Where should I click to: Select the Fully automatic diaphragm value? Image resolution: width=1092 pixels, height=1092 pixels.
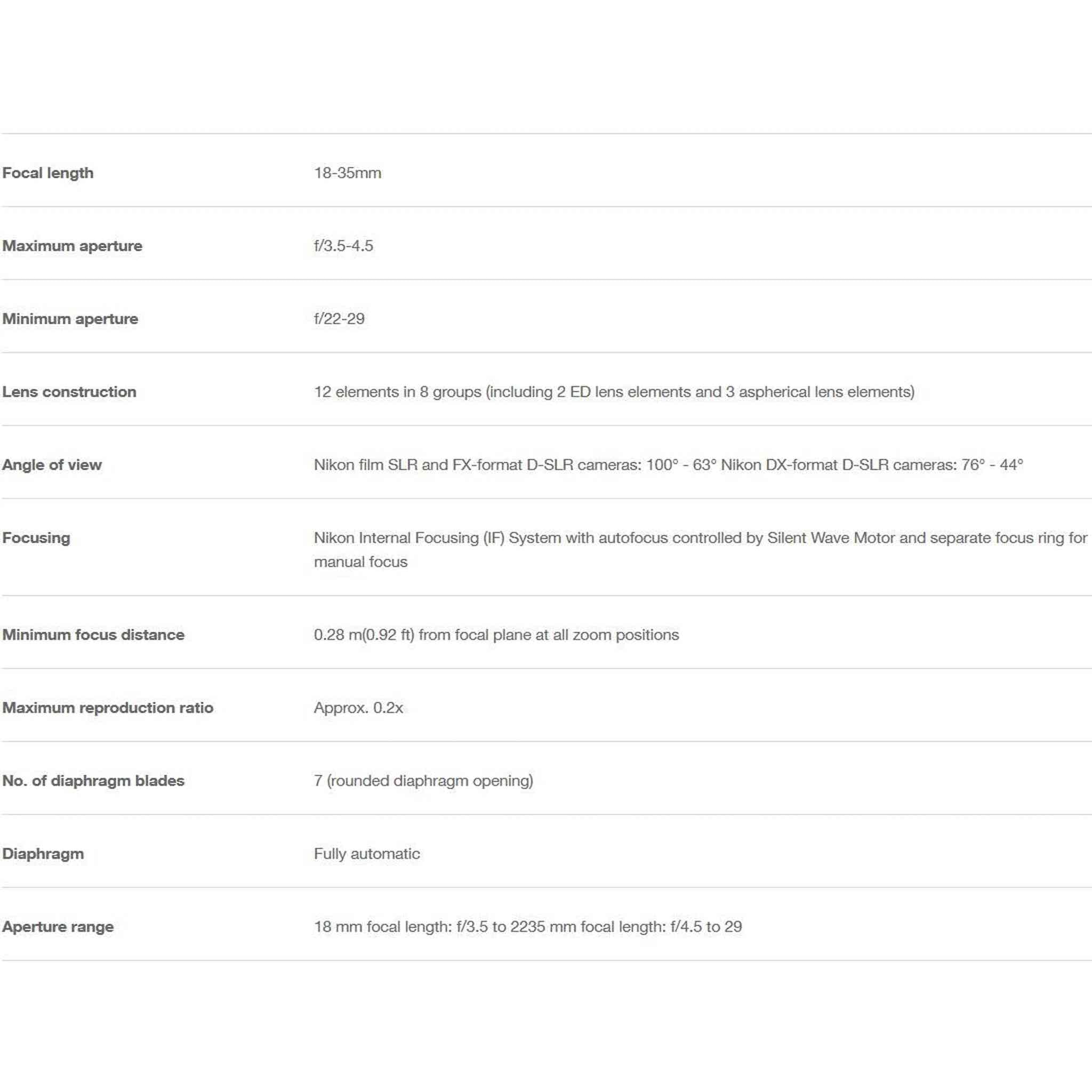(367, 854)
